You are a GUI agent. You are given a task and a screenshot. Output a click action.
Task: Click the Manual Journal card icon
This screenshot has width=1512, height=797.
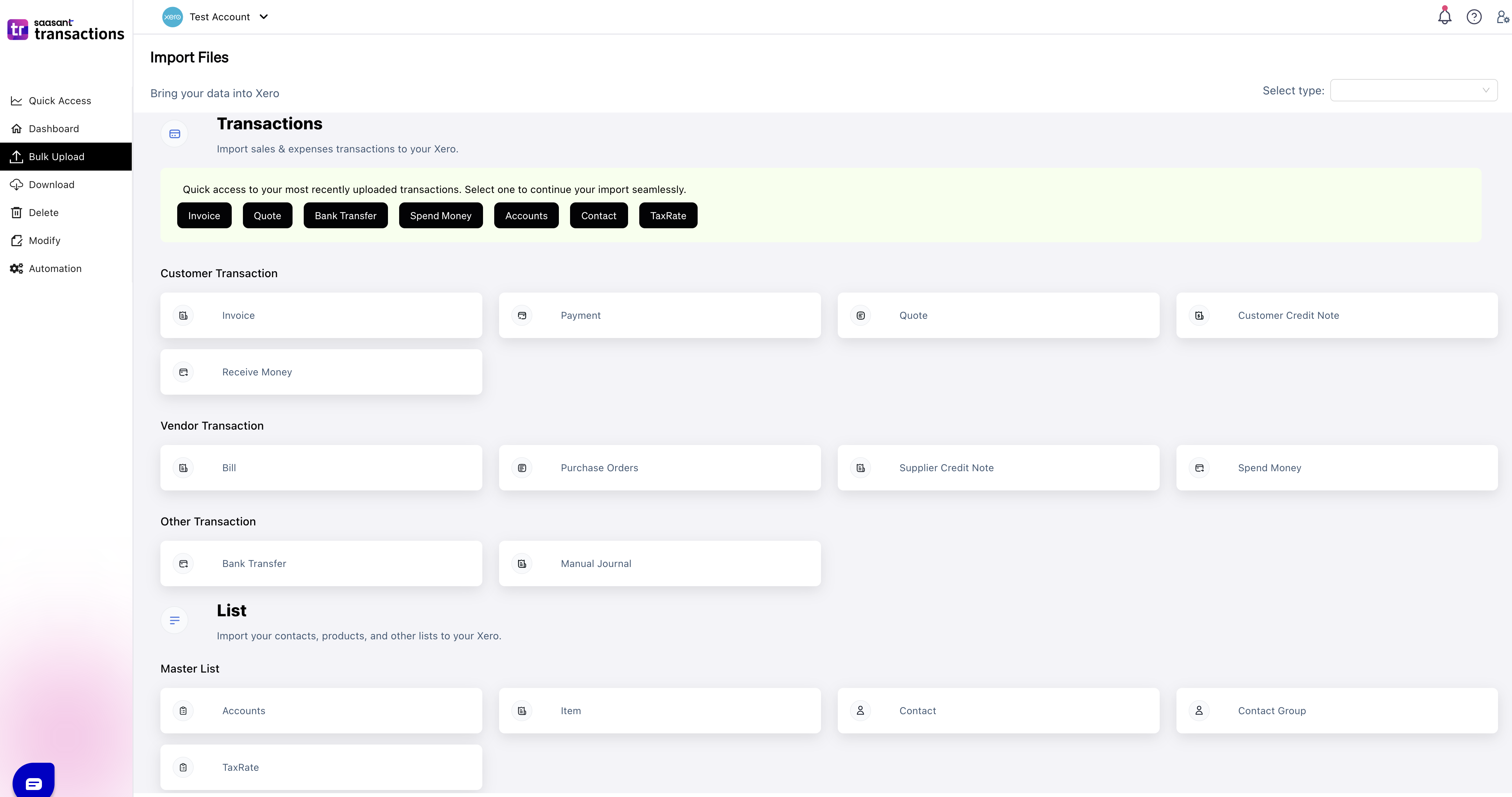tap(522, 563)
